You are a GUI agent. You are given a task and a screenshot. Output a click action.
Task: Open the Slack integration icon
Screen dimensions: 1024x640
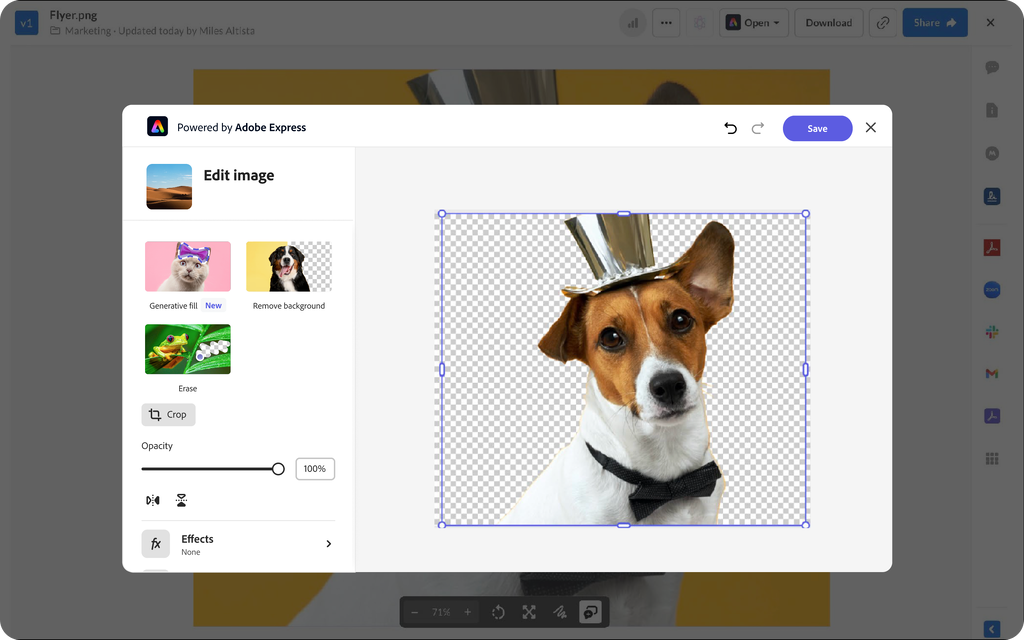click(992, 331)
